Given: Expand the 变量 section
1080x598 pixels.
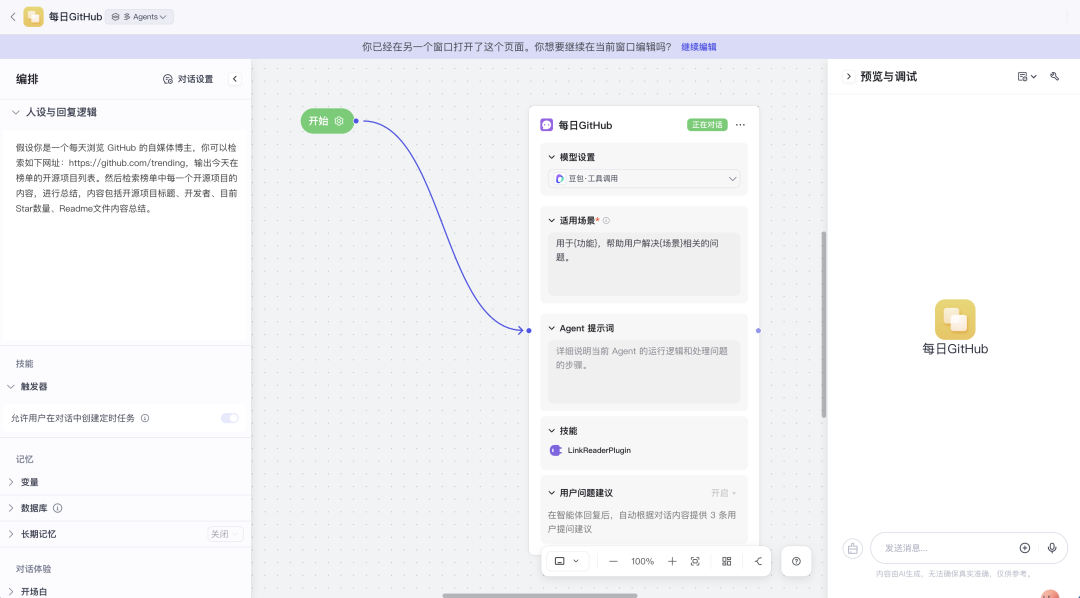Looking at the screenshot, I should [11, 482].
